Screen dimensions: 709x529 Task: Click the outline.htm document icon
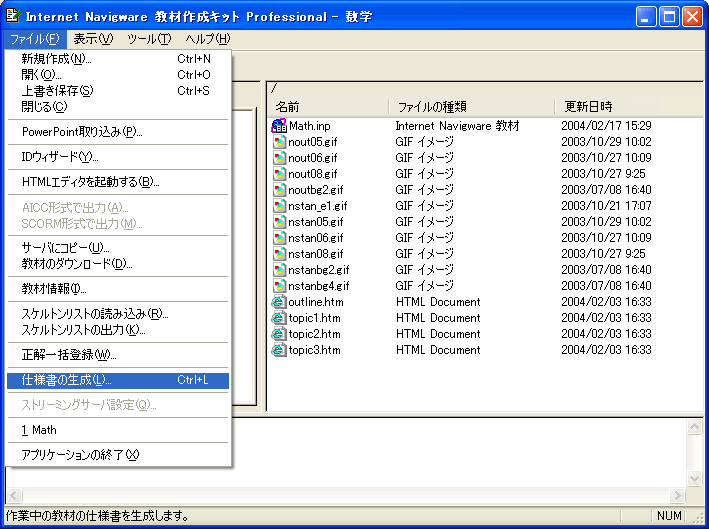click(x=279, y=302)
